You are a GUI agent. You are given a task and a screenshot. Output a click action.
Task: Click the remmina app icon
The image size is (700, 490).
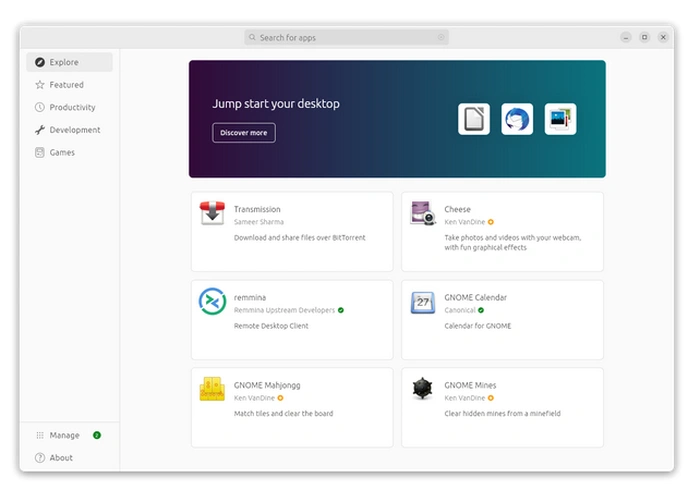click(212, 301)
